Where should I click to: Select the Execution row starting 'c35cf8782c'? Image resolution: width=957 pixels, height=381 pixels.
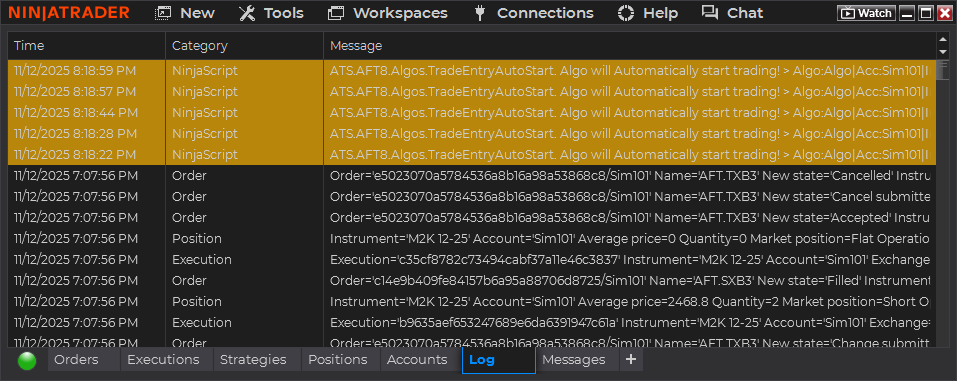(x=471, y=259)
